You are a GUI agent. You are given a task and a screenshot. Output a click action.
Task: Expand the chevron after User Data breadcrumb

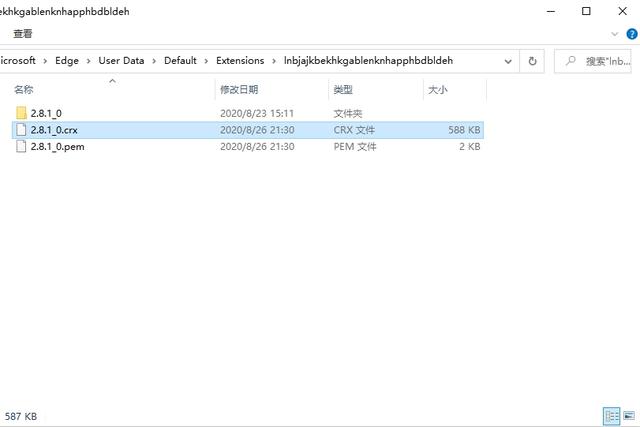tap(154, 61)
